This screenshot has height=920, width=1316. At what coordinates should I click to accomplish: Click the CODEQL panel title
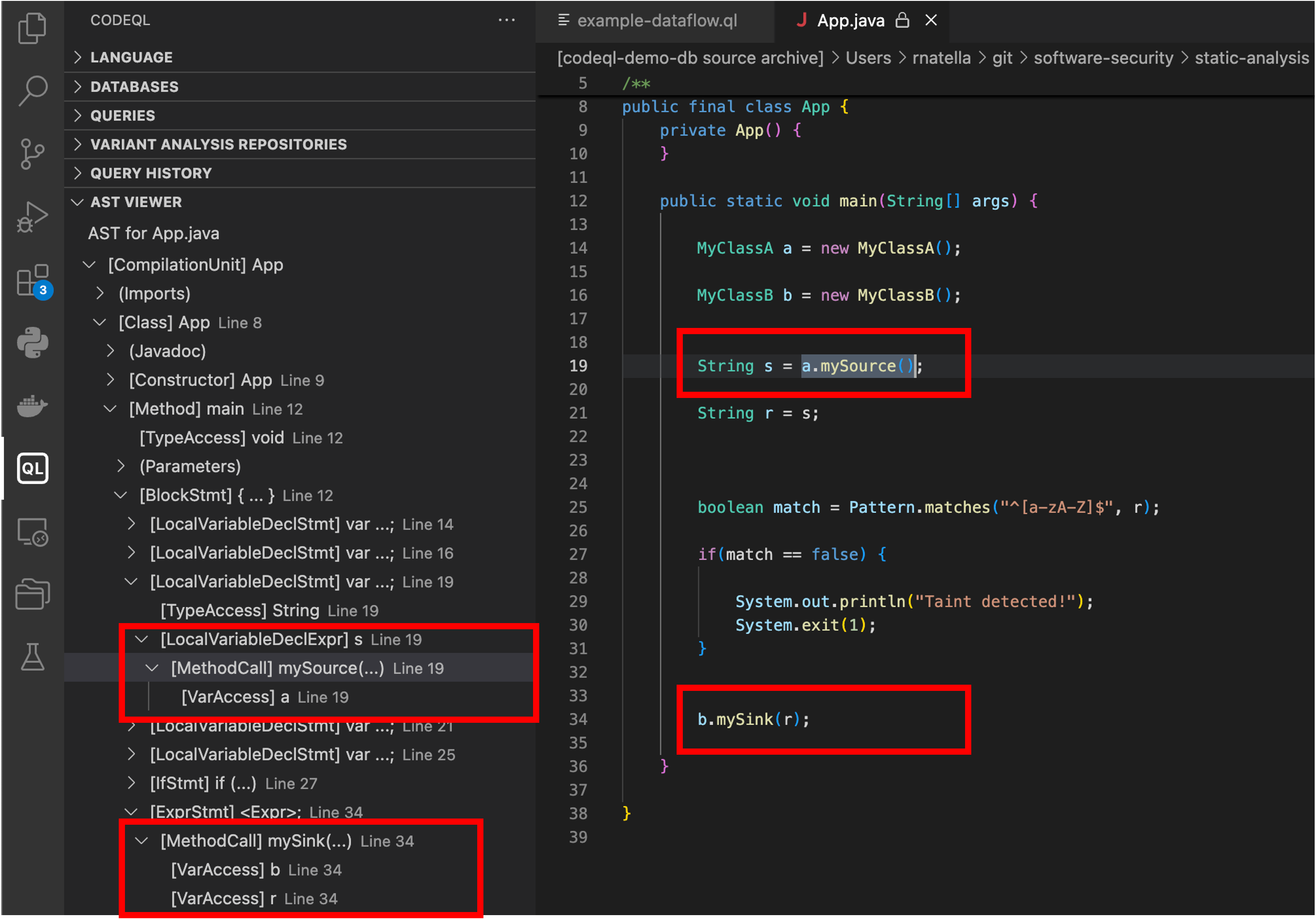click(x=120, y=20)
